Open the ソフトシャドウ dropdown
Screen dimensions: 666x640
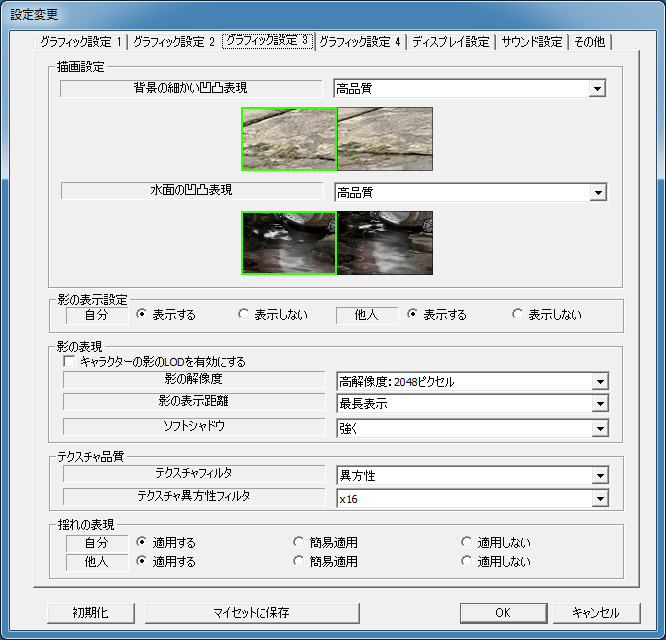(x=598, y=428)
